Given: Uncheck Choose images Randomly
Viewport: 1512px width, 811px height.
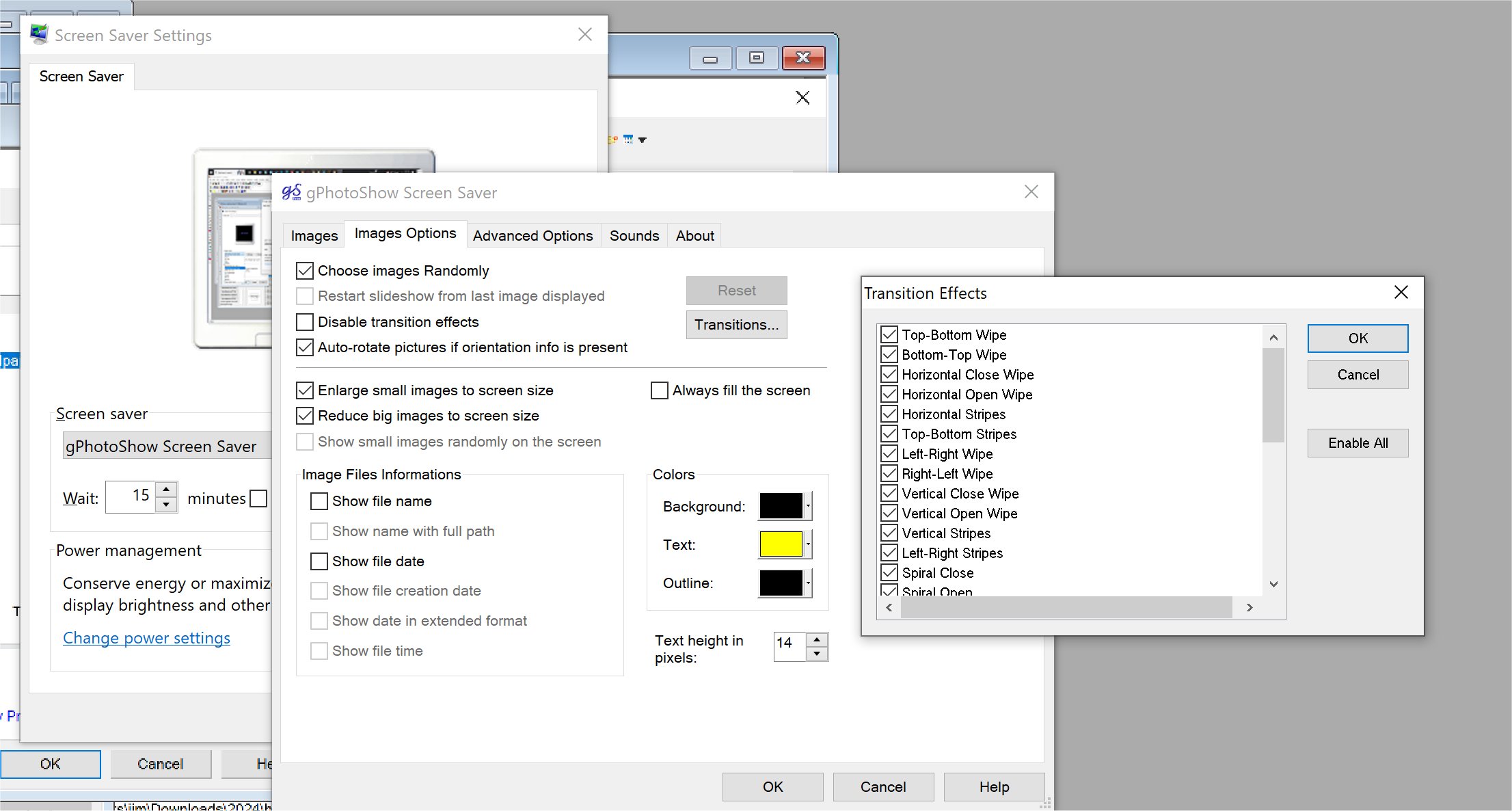Looking at the screenshot, I should [305, 271].
